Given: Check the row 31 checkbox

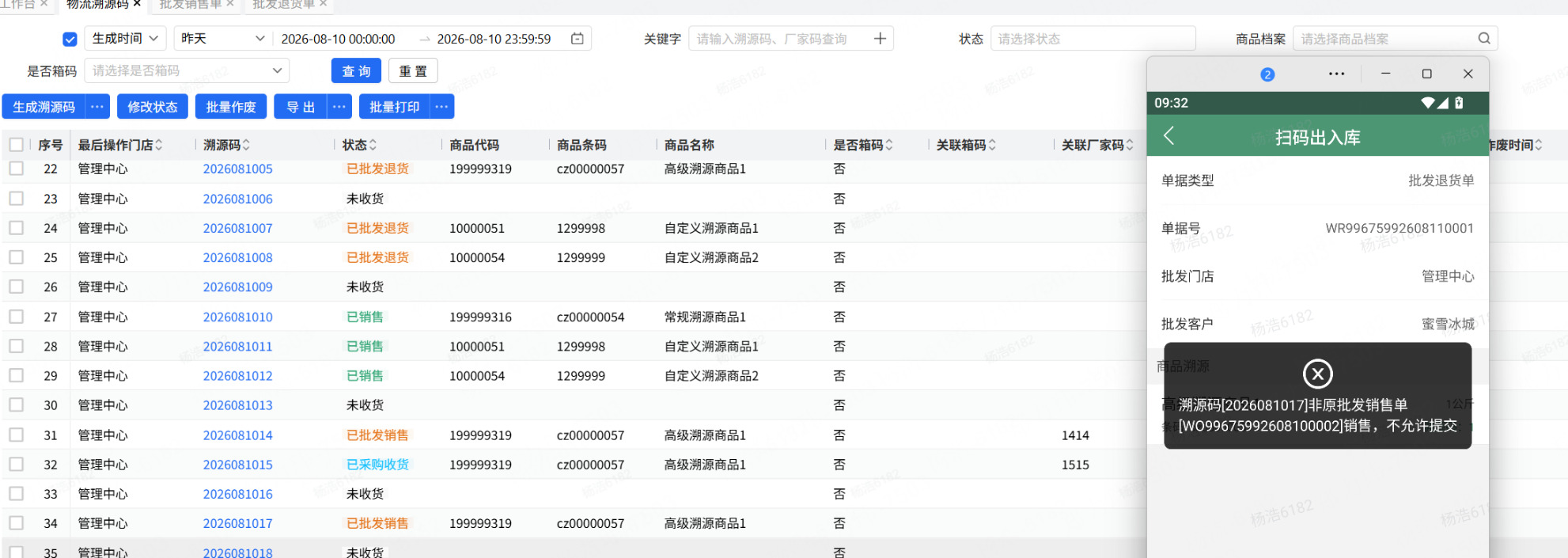Looking at the screenshot, I should (17, 435).
